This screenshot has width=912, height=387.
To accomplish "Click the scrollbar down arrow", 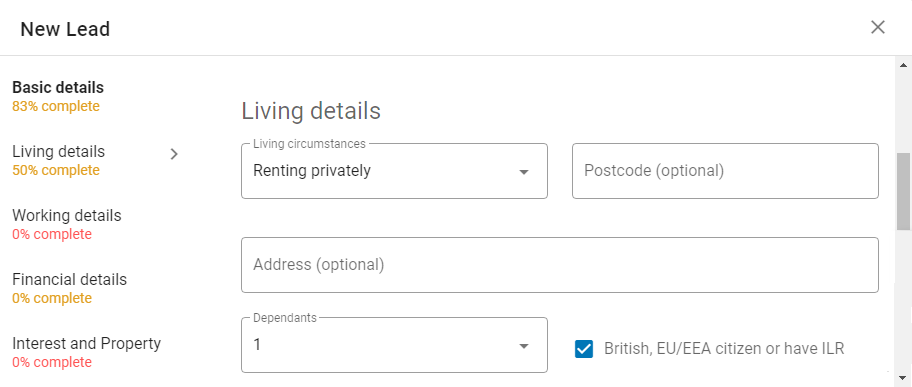I will [903, 377].
